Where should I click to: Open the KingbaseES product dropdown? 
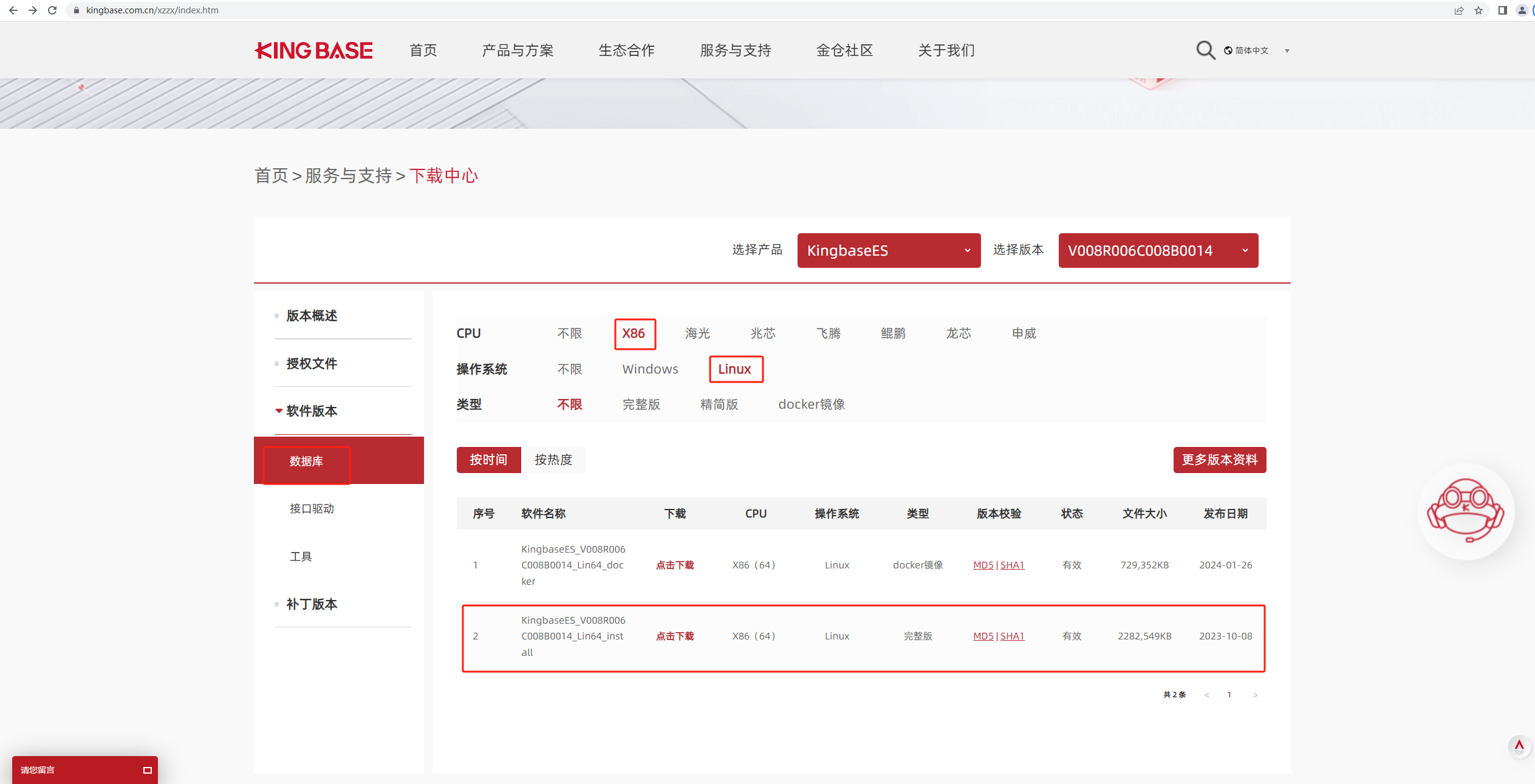pos(888,250)
